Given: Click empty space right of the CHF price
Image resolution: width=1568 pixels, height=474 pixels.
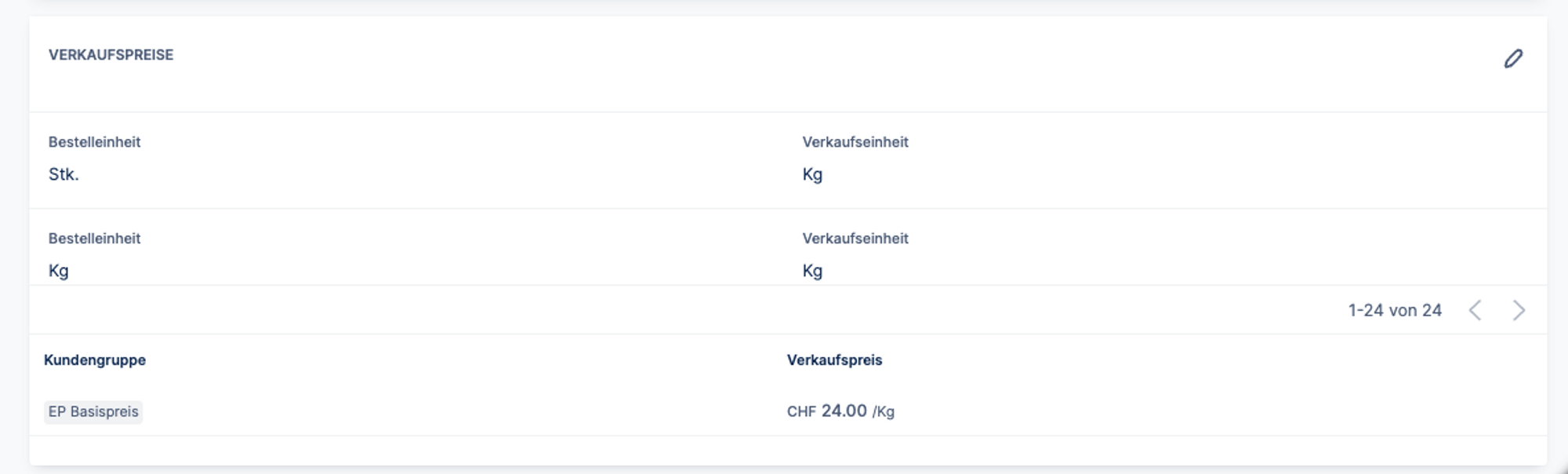Looking at the screenshot, I should (1176, 412).
